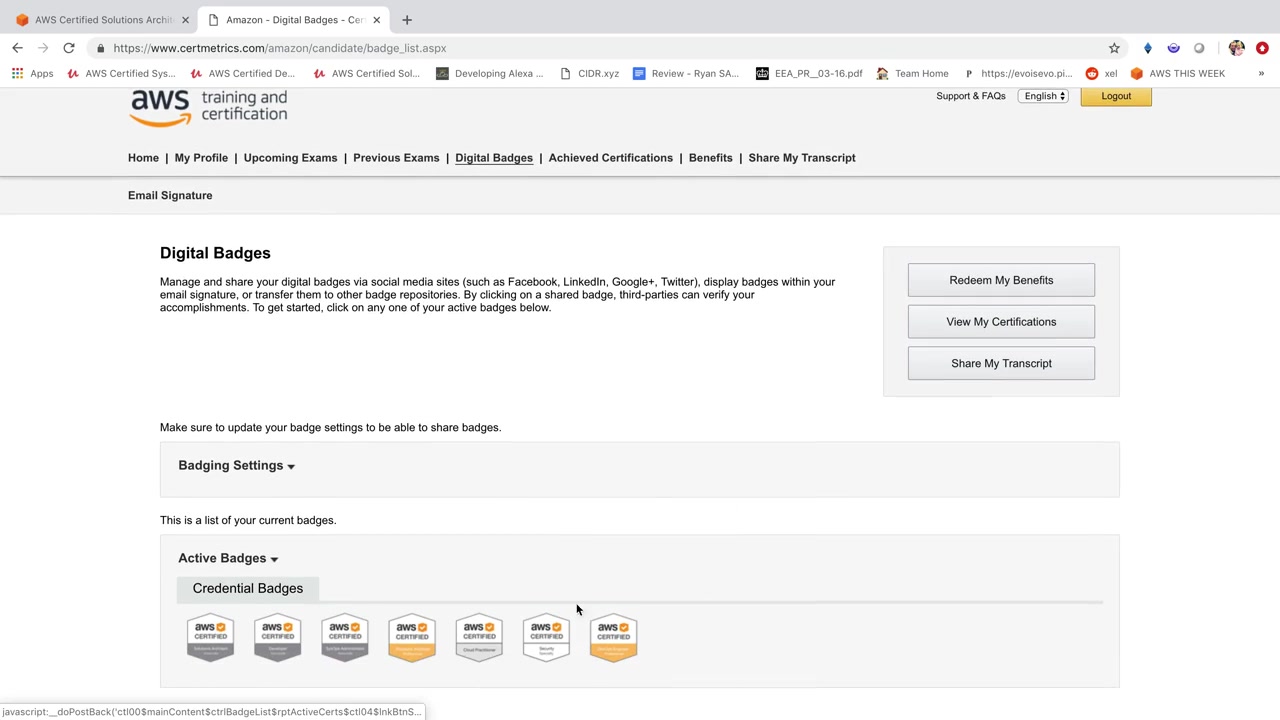Open the EEA_PR__03-16.pdf bookmark
The width and height of the screenshot is (1280, 720).
[808, 73]
